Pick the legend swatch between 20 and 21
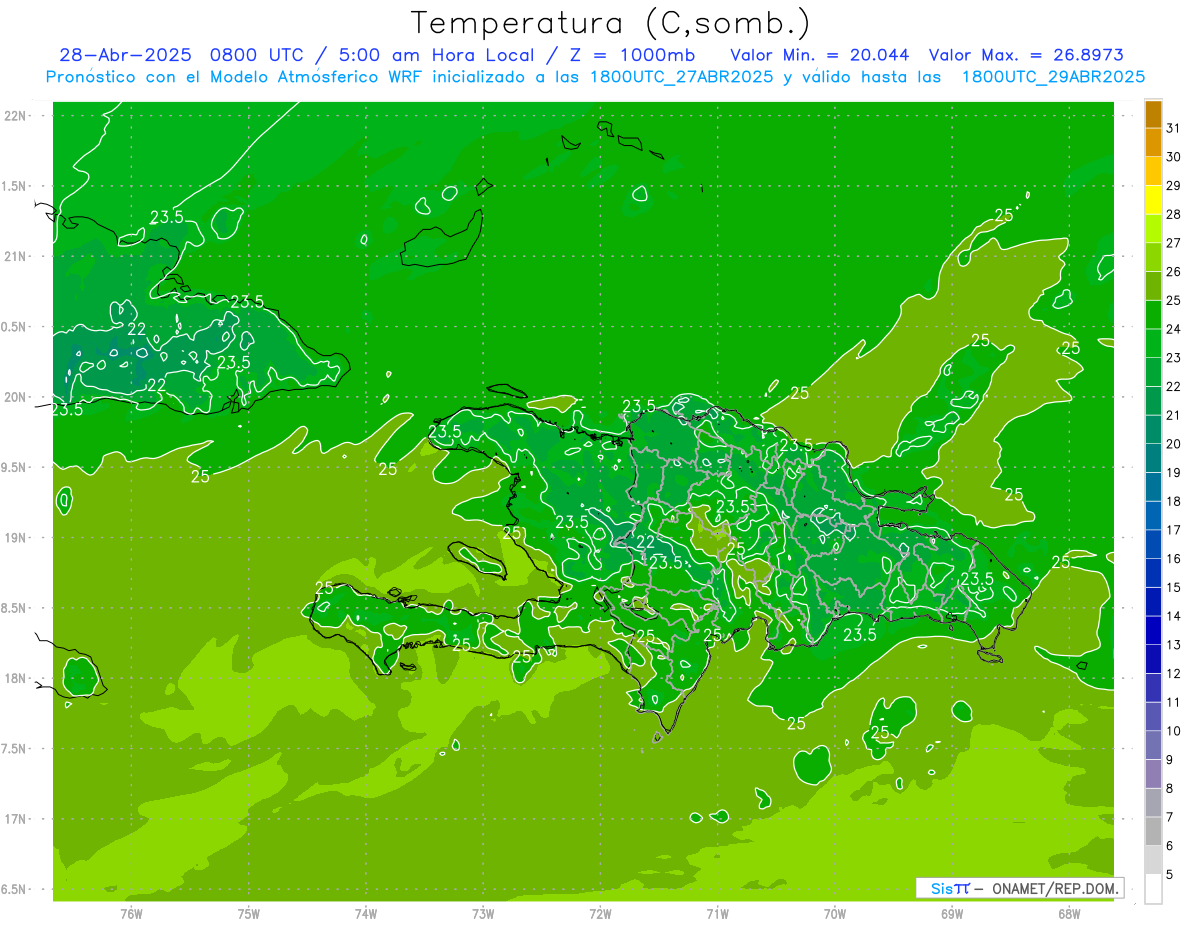Viewport: 1200px width, 927px height. click(x=1153, y=430)
